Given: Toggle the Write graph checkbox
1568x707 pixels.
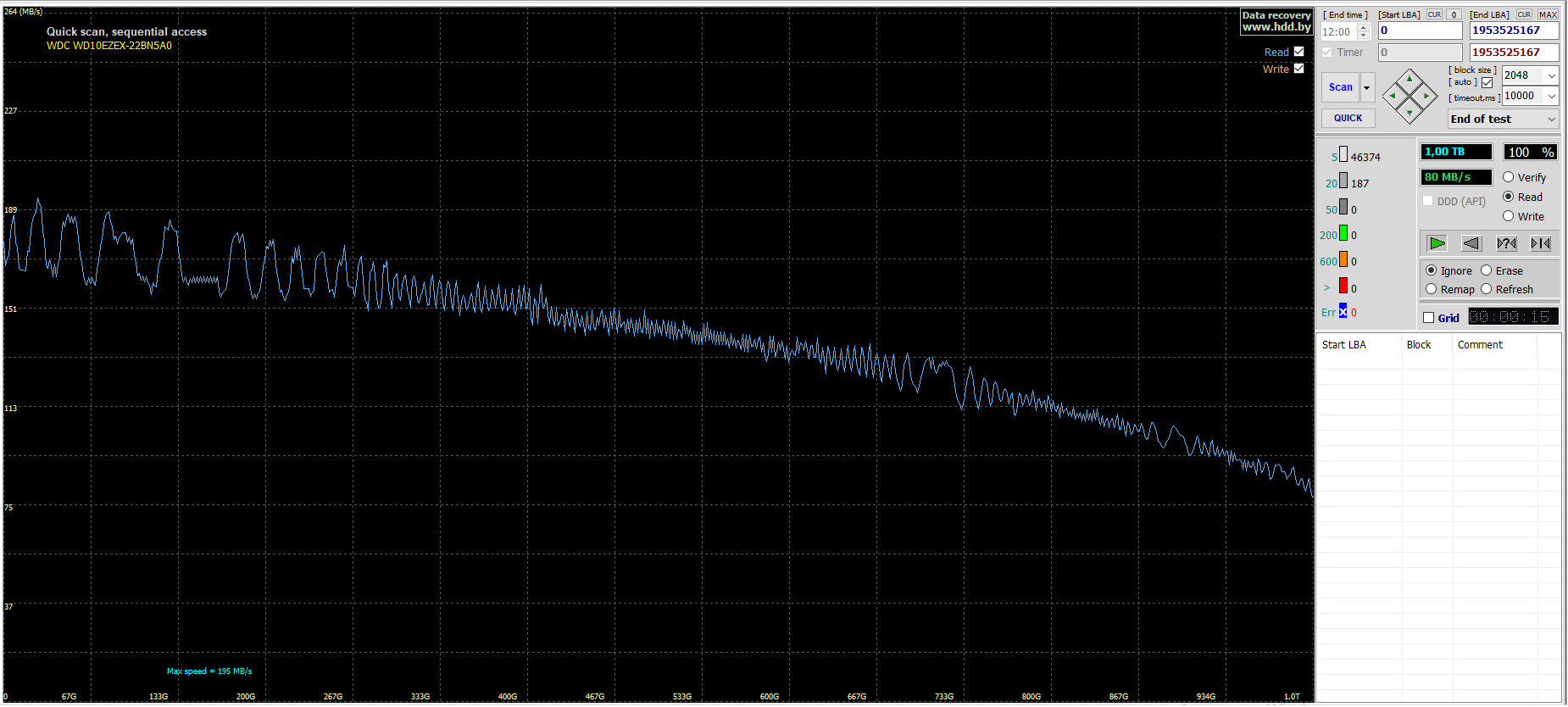Looking at the screenshot, I should tap(1298, 69).
